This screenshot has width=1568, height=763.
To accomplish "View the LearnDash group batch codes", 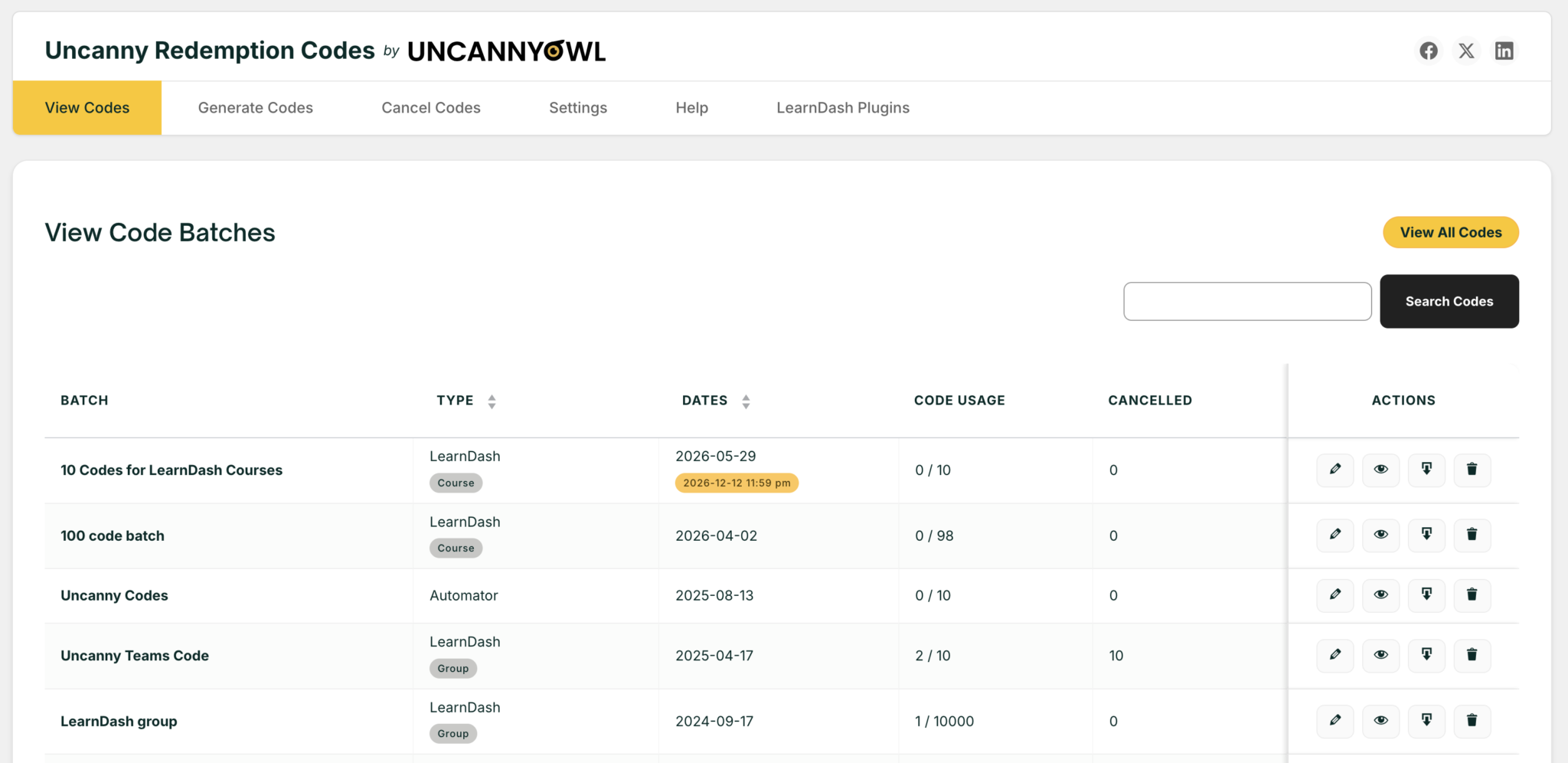I will coord(1381,721).
